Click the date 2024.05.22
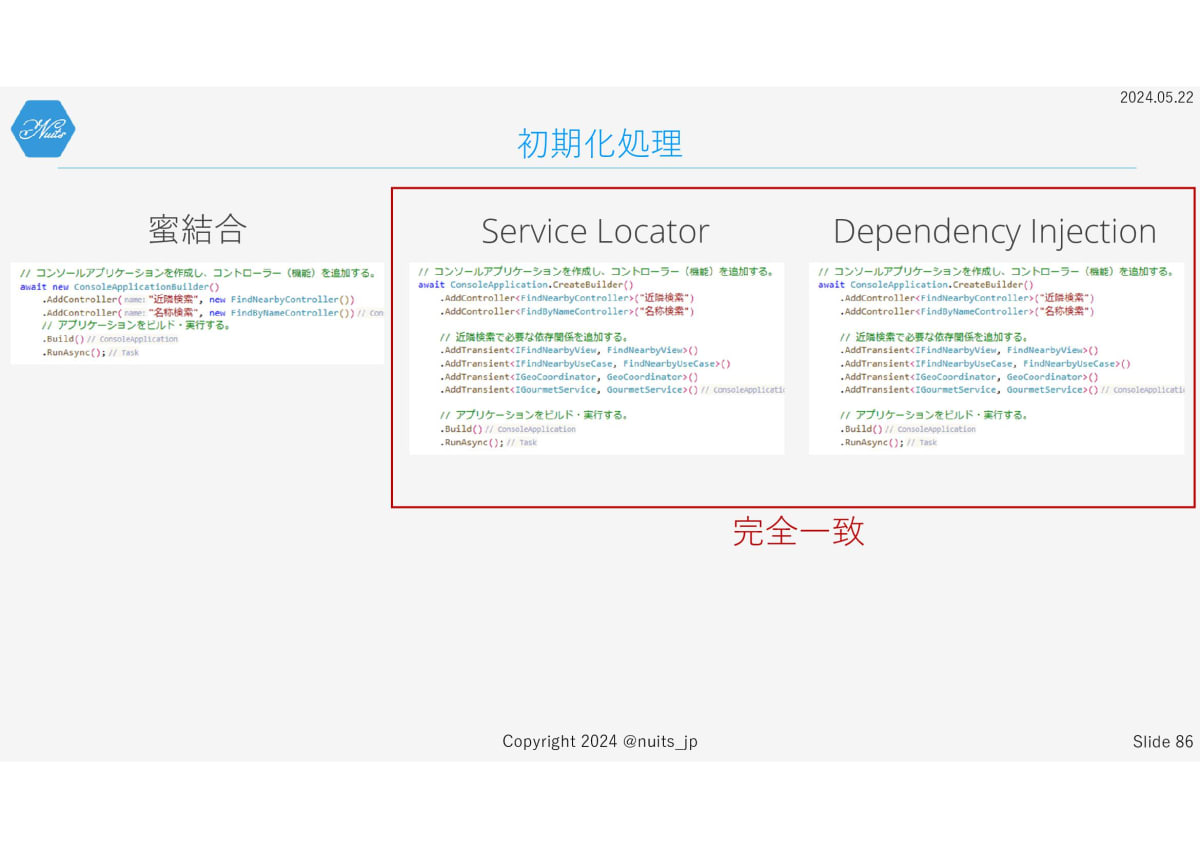This screenshot has width=1200, height=848. (x=1156, y=97)
